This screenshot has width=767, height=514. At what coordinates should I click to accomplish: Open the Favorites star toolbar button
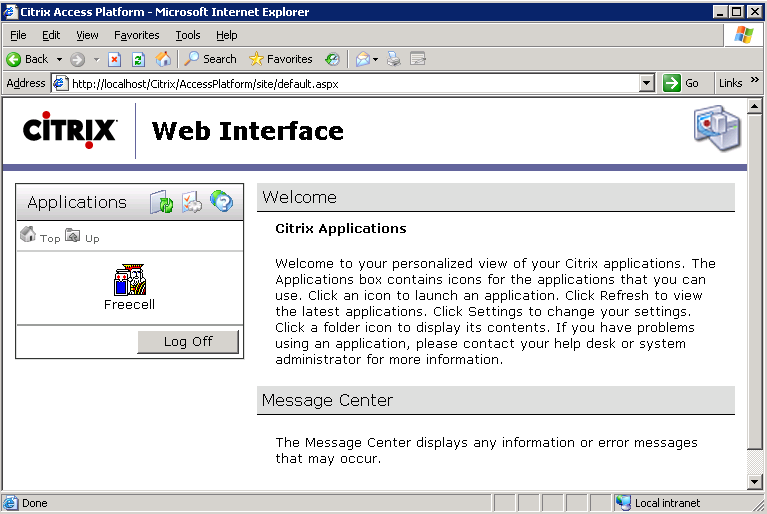tap(281, 59)
